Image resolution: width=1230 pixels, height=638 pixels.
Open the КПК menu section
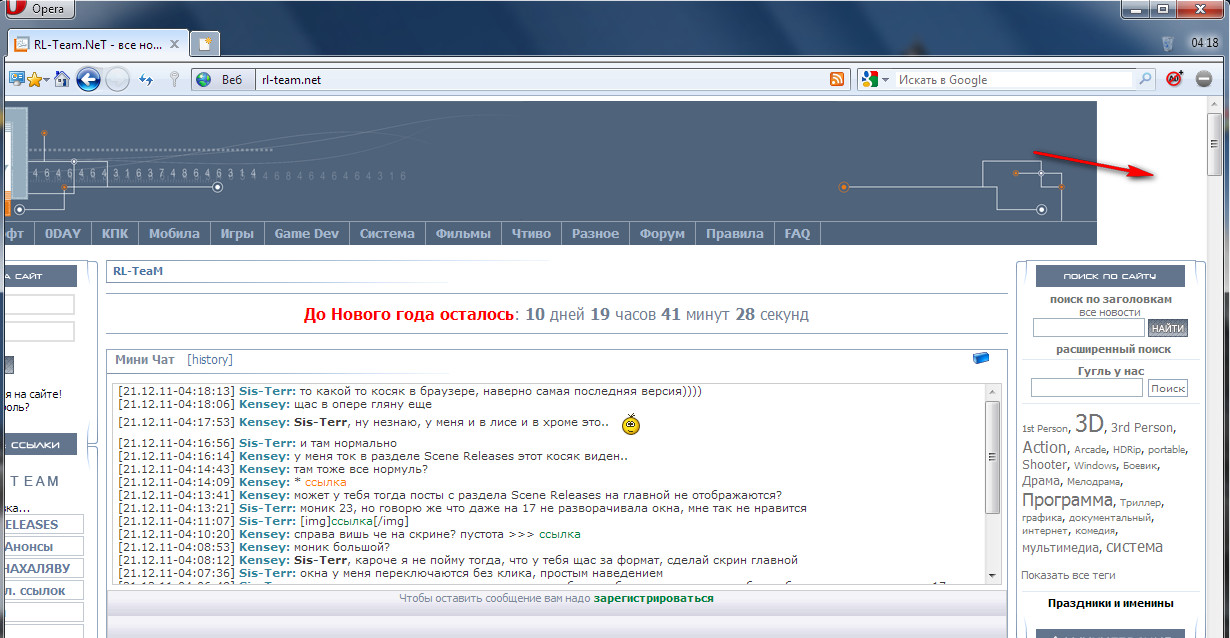[115, 233]
